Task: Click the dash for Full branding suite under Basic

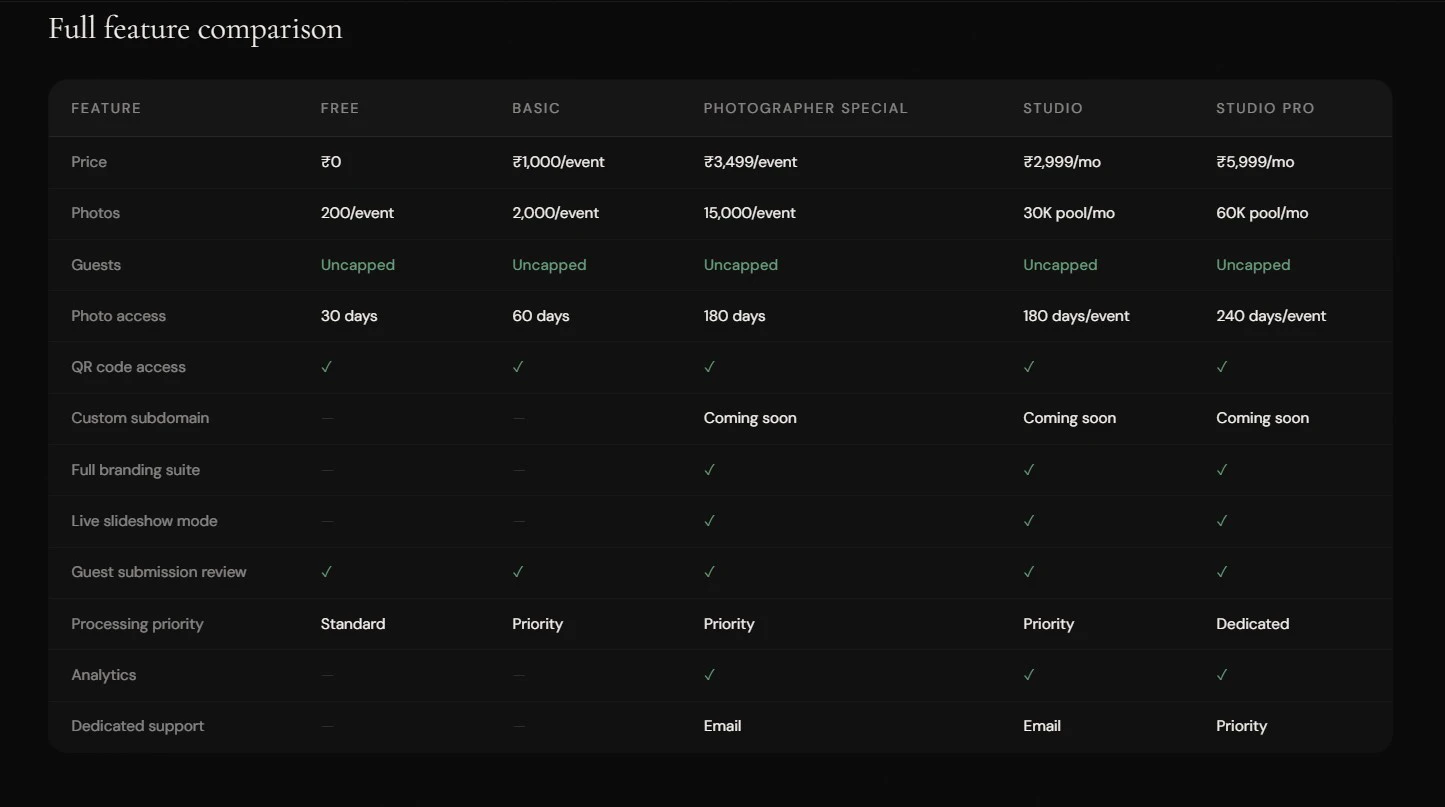Action: (519, 470)
